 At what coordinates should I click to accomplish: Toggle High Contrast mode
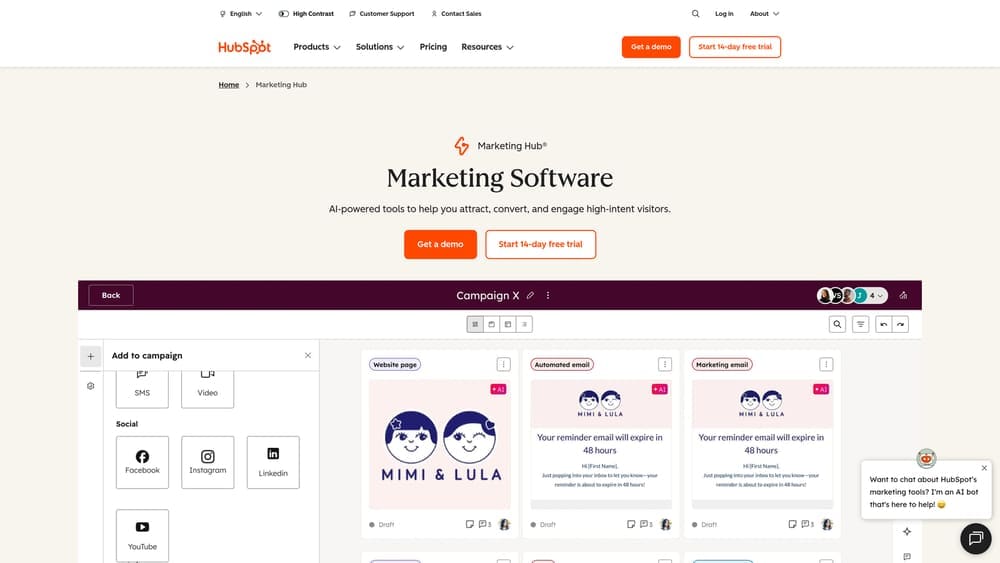point(306,13)
